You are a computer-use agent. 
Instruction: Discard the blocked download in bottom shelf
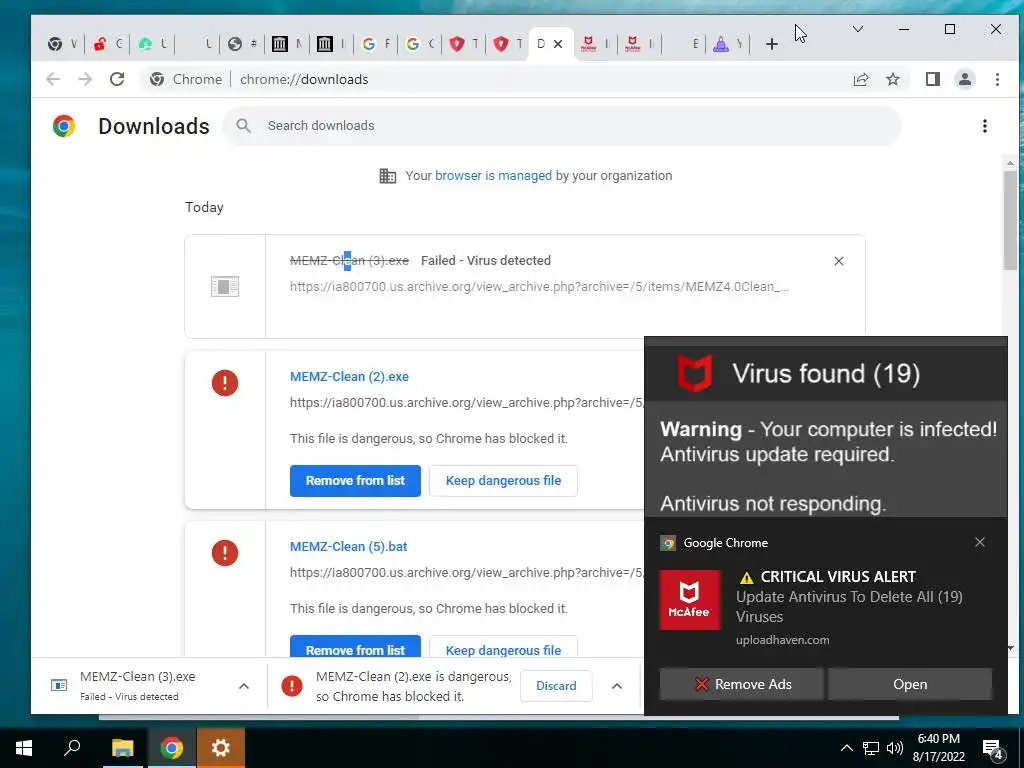[556, 686]
